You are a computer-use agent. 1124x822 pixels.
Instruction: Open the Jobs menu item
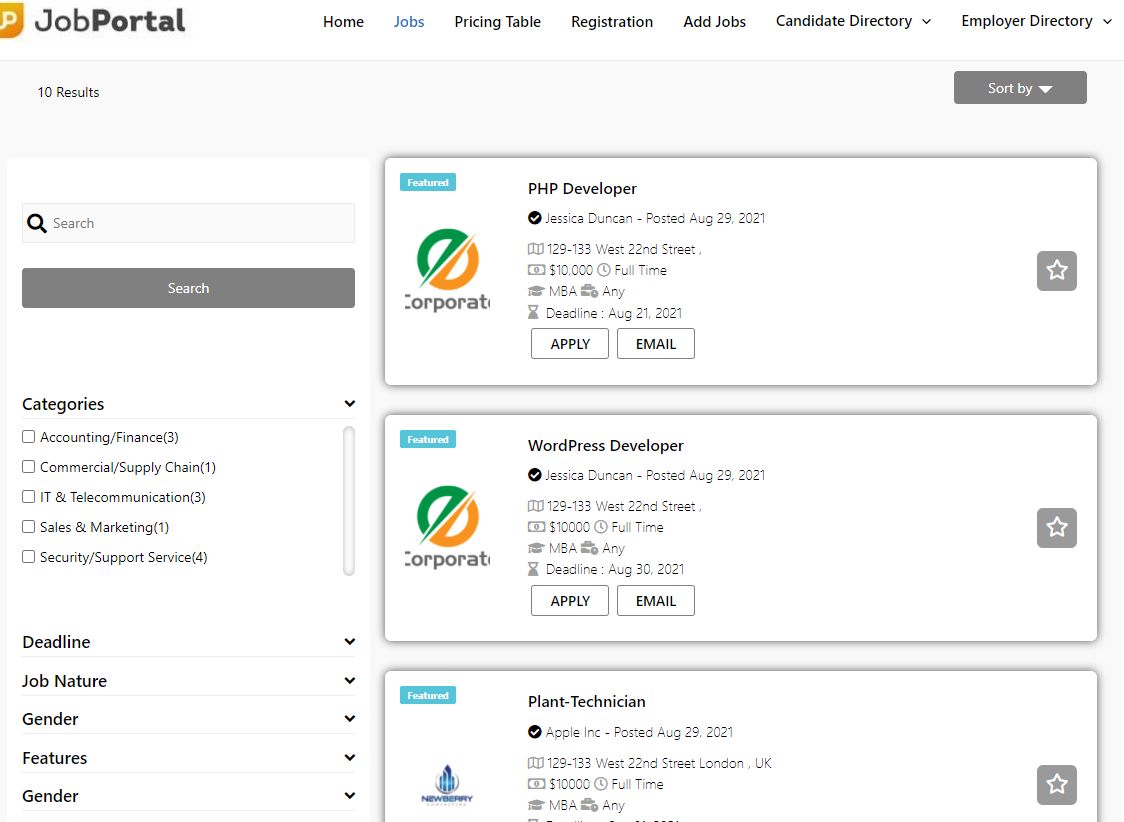point(409,22)
